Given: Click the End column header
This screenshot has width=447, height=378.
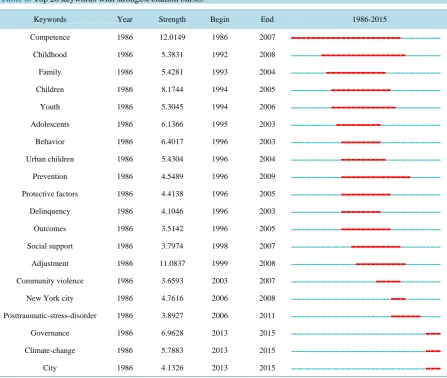Looking at the screenshot, I should (267, 19).
